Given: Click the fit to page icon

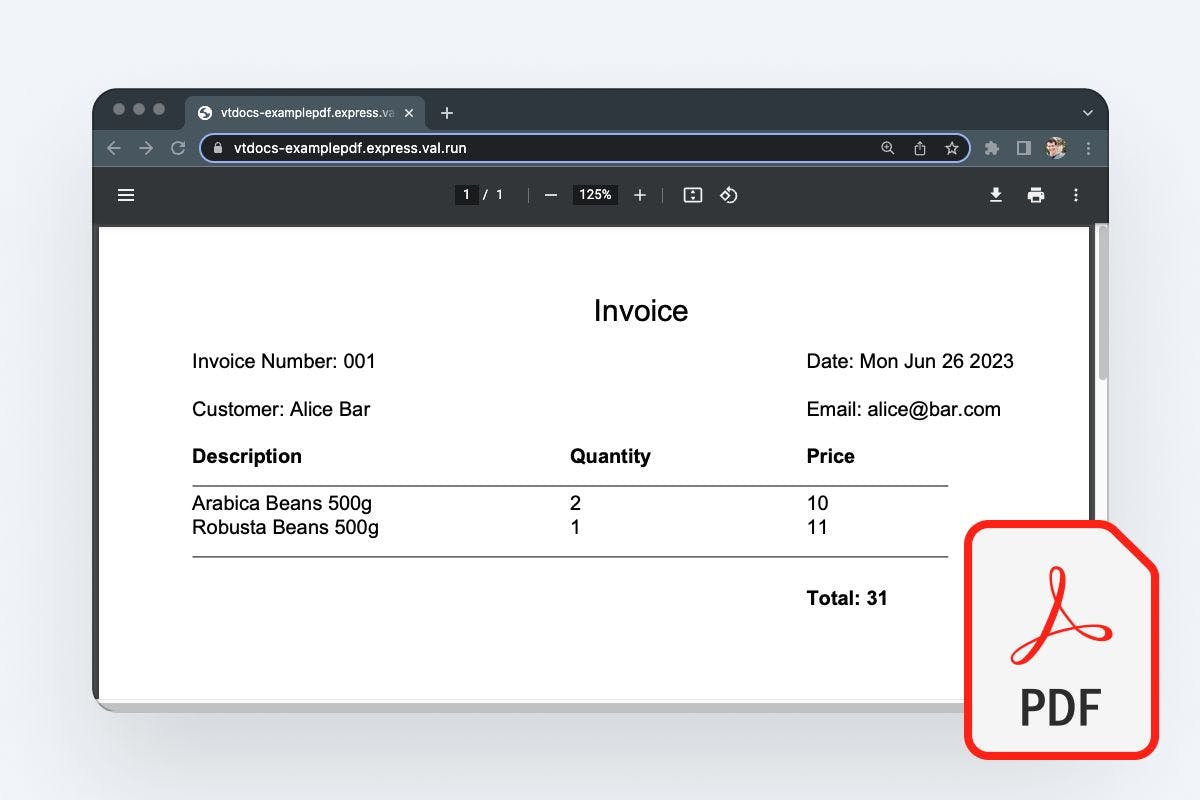Looking at the screenshot, I should pyautogui.click(x=693, y=195).
